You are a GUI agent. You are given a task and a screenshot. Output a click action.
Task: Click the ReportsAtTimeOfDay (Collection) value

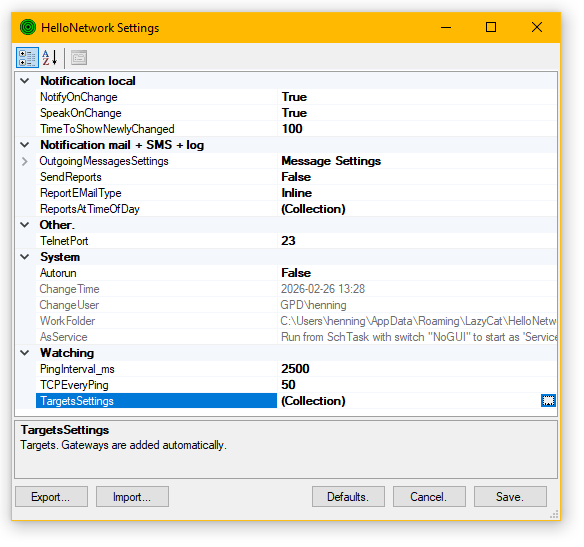click(313, 209)
